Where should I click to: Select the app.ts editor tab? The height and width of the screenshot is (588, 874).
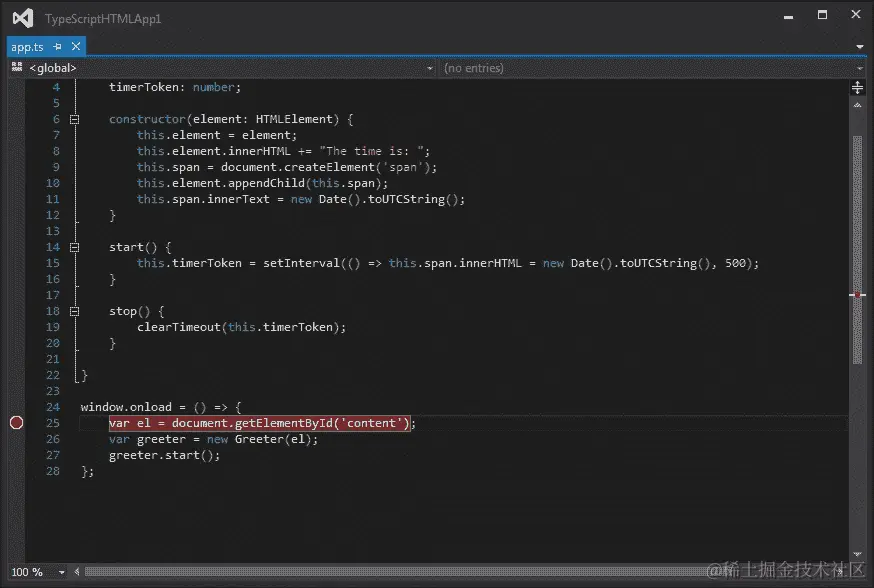click(26, 46)
